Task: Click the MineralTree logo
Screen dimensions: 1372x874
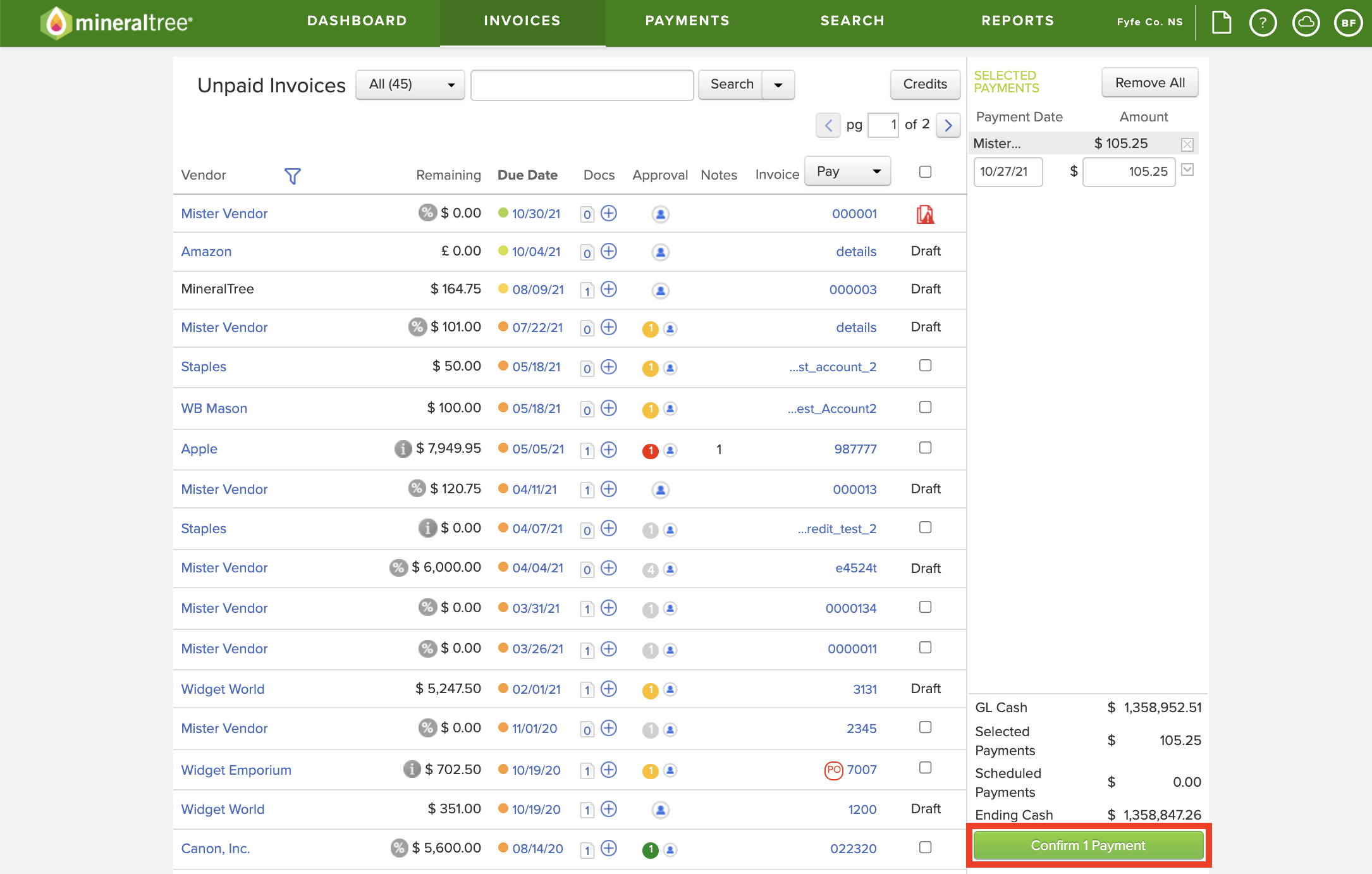Action: tap(117, 23)
